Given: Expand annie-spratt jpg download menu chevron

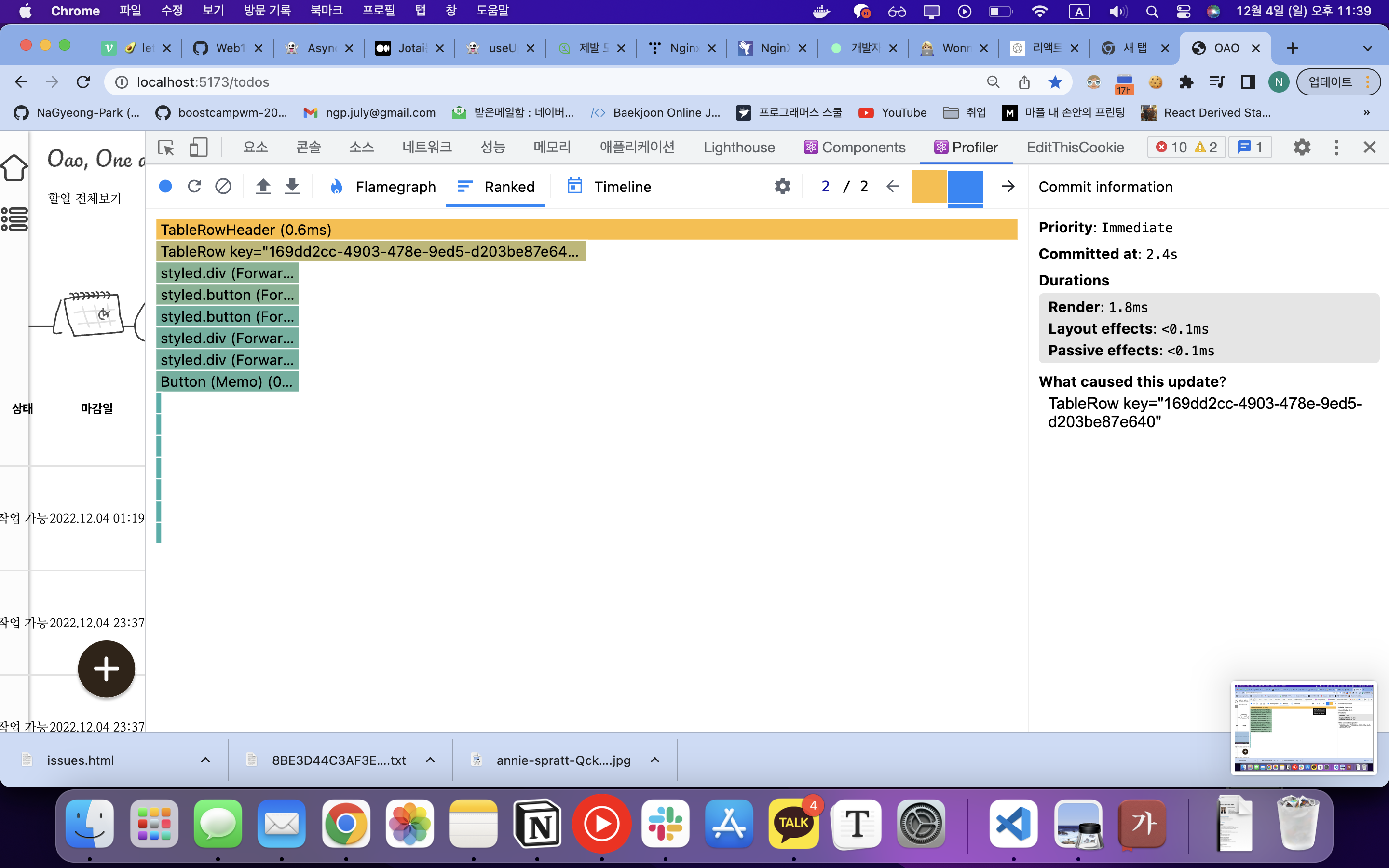Looking at the screenshot, I should [655, 760].
